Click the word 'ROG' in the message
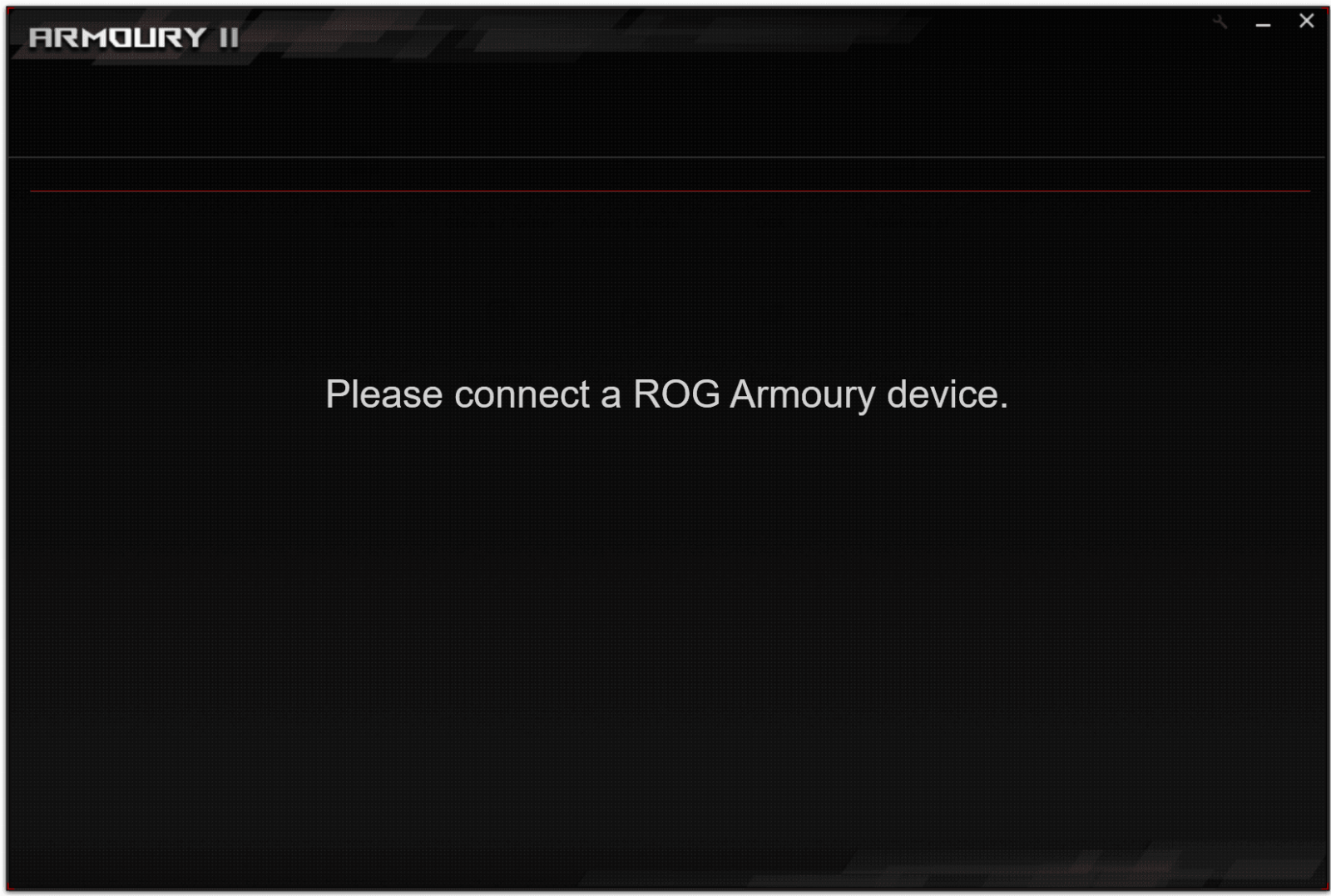1331x896 pixels. coord(676,394)
